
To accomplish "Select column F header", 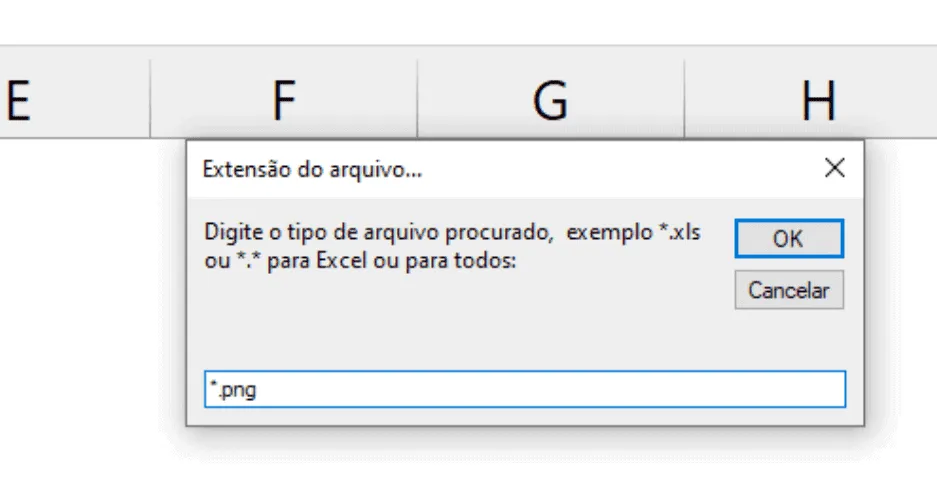I will (x=284, y=99).
